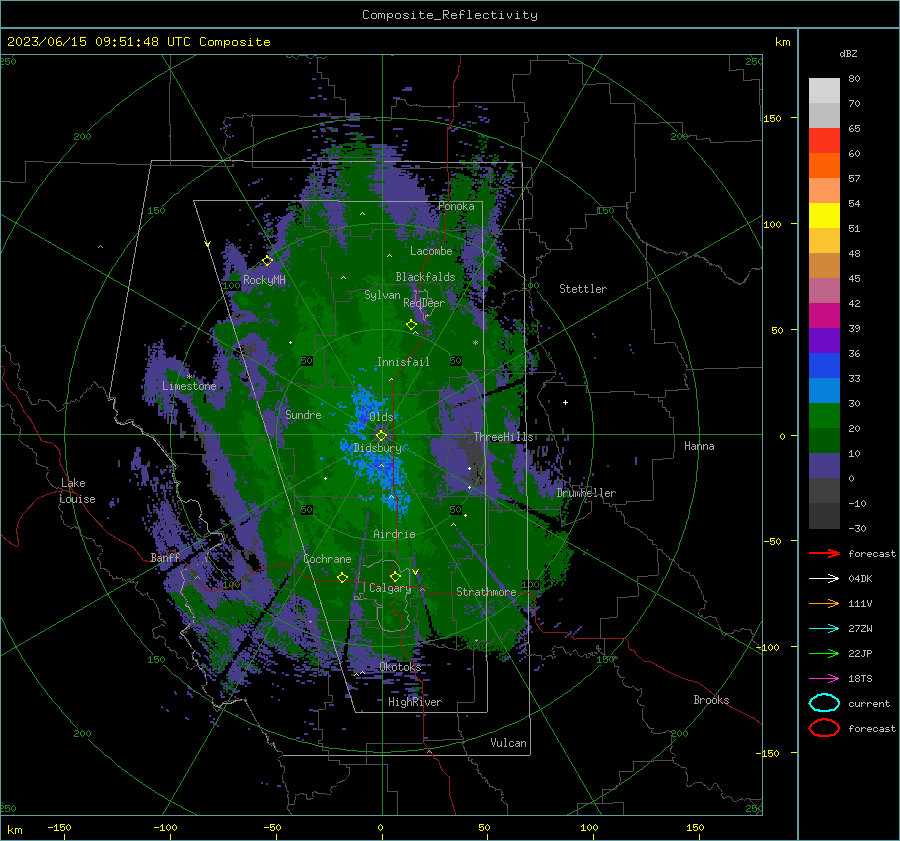900x841 pixels.
Task: Click the HighRiver city label
Action: [x=415, y=702]
